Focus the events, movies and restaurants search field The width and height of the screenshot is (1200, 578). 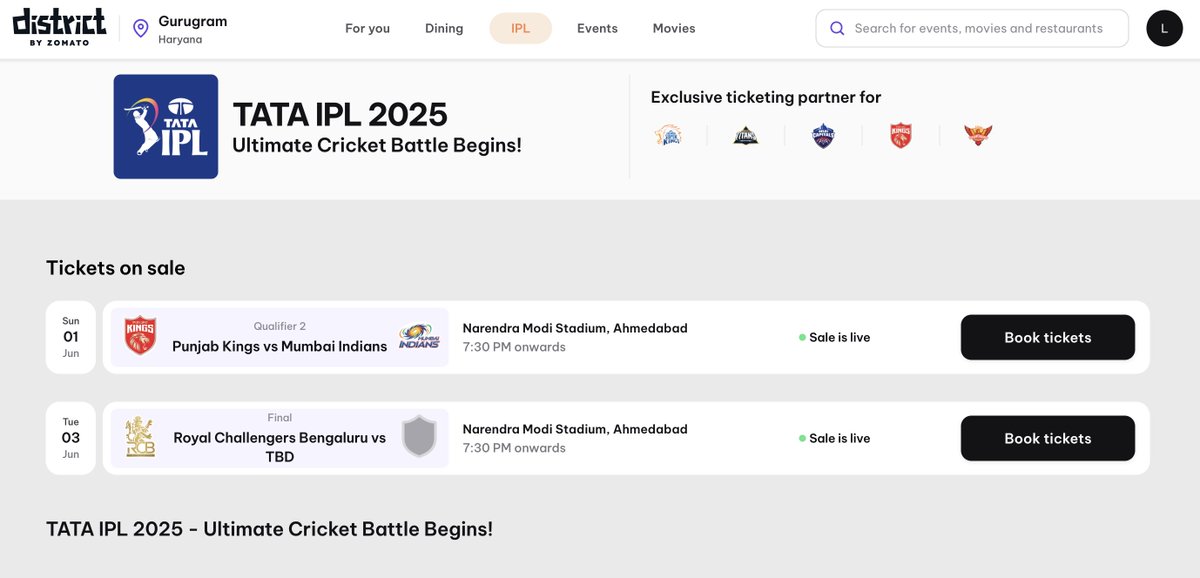(x=972, y=29)
